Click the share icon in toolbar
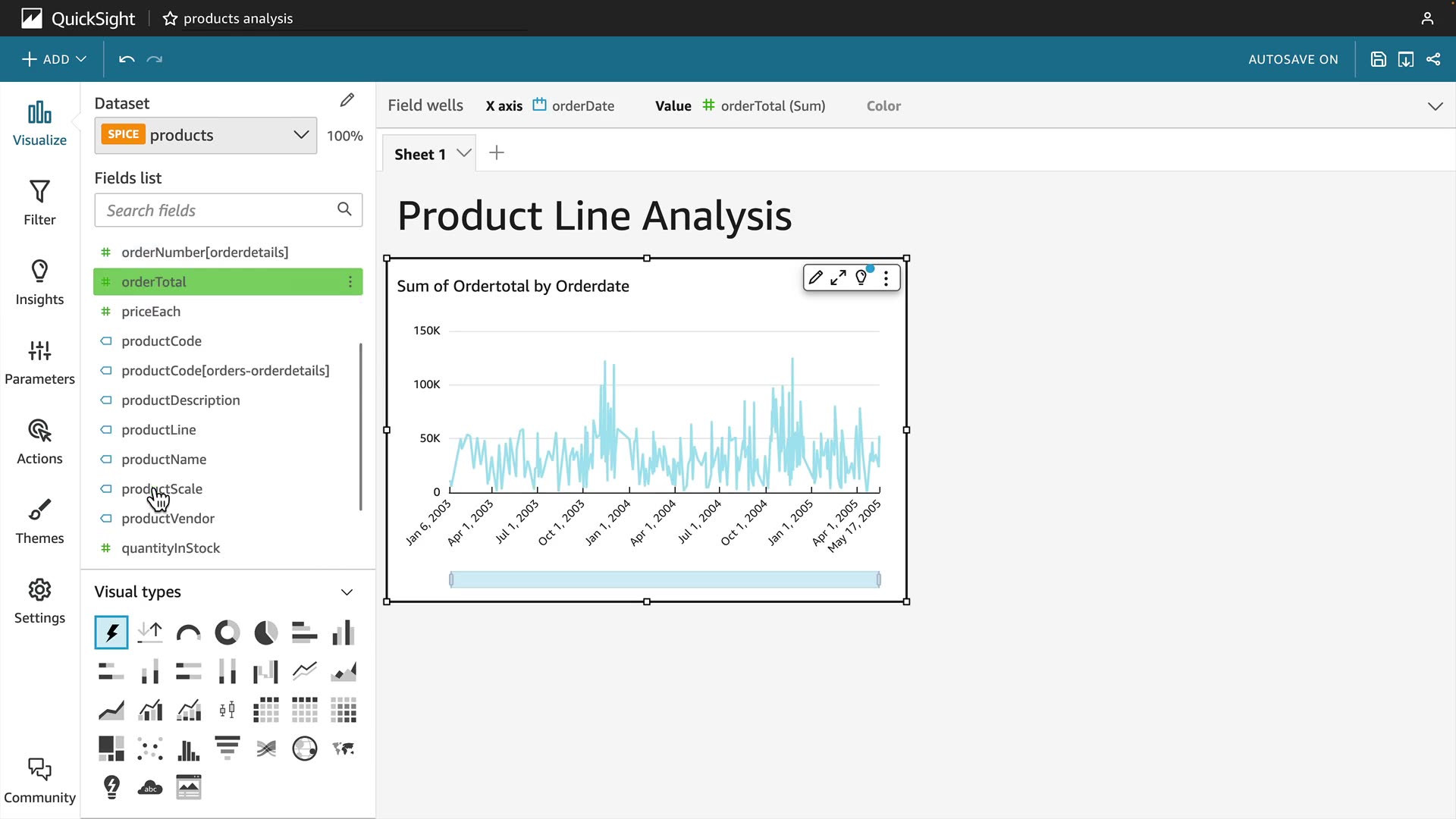1456x819 pixels. (x=1433, y=59)
